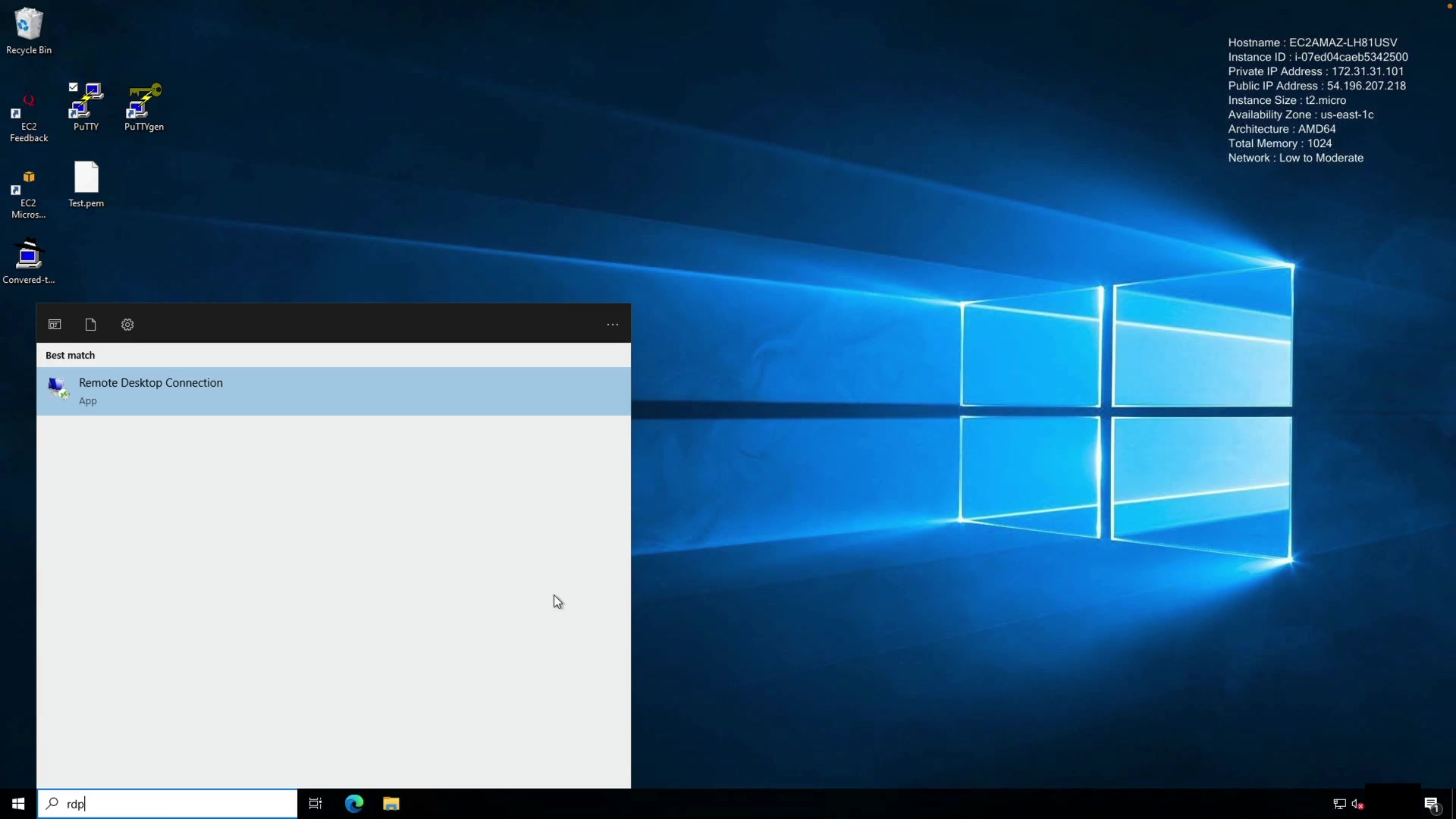Click the muted volume tray icon

pyautogui.click(x=1357, y=804)
